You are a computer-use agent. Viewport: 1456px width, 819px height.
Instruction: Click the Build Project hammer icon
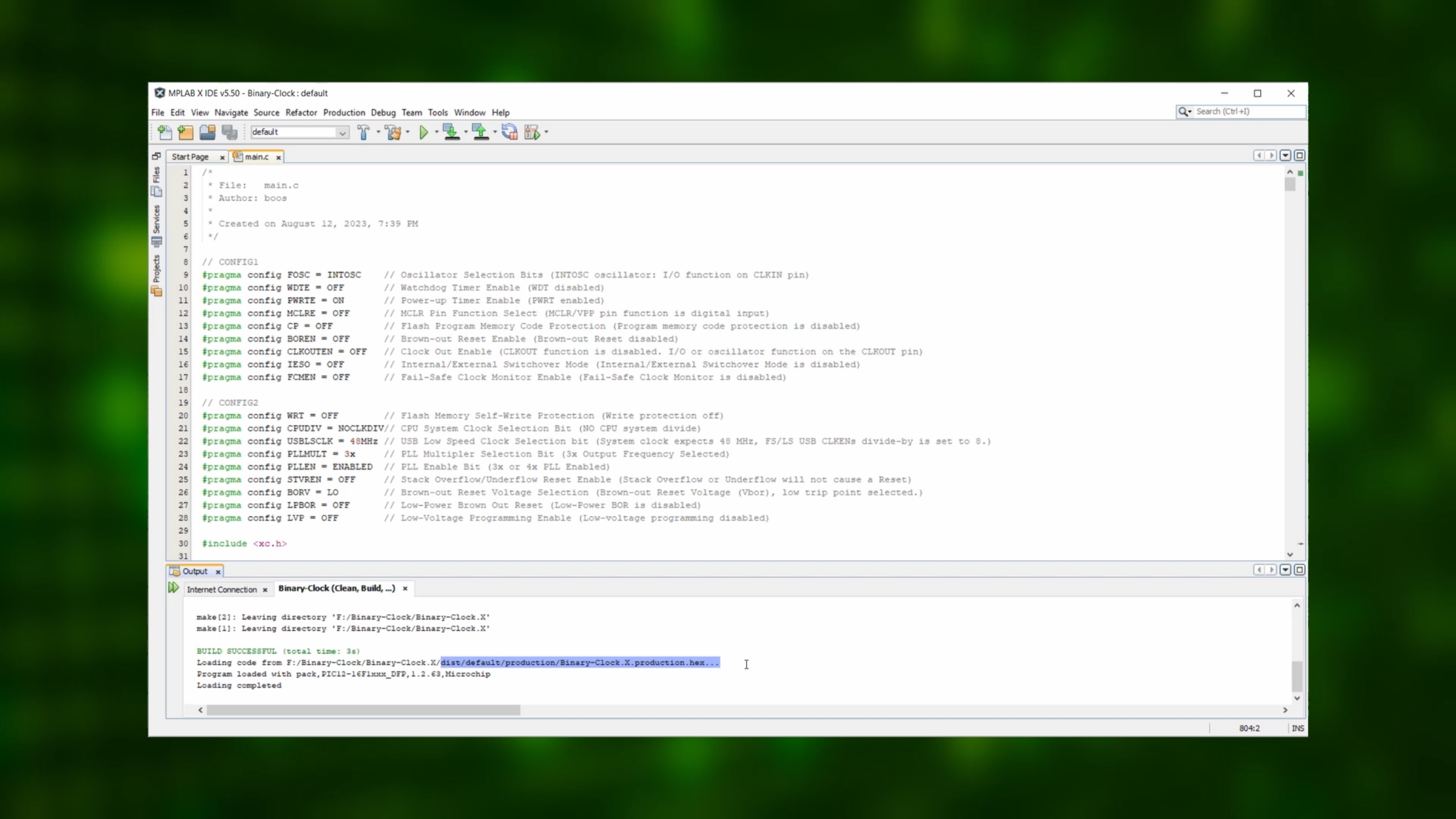363,132
